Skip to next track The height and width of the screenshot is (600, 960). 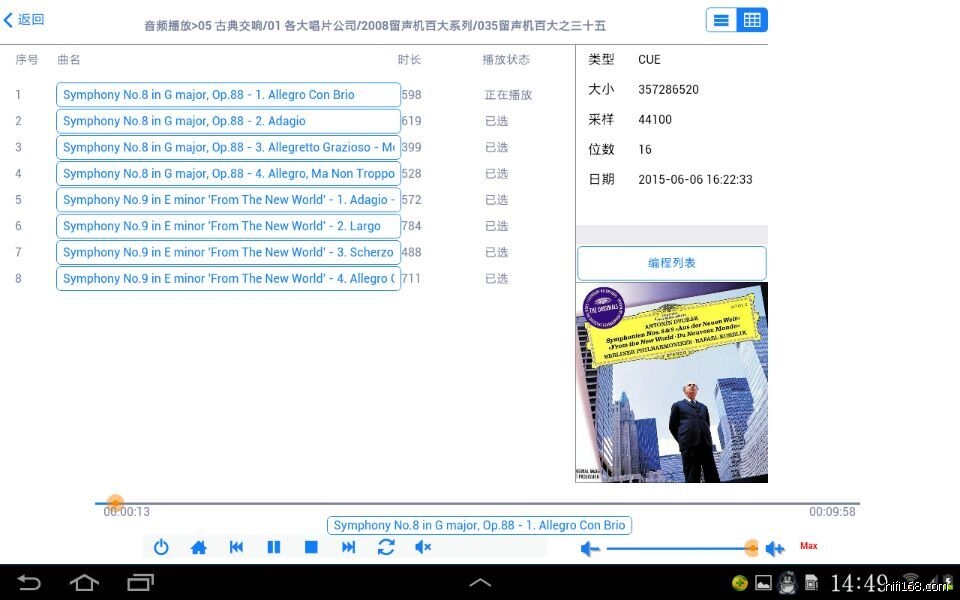[x=348, y=547]
